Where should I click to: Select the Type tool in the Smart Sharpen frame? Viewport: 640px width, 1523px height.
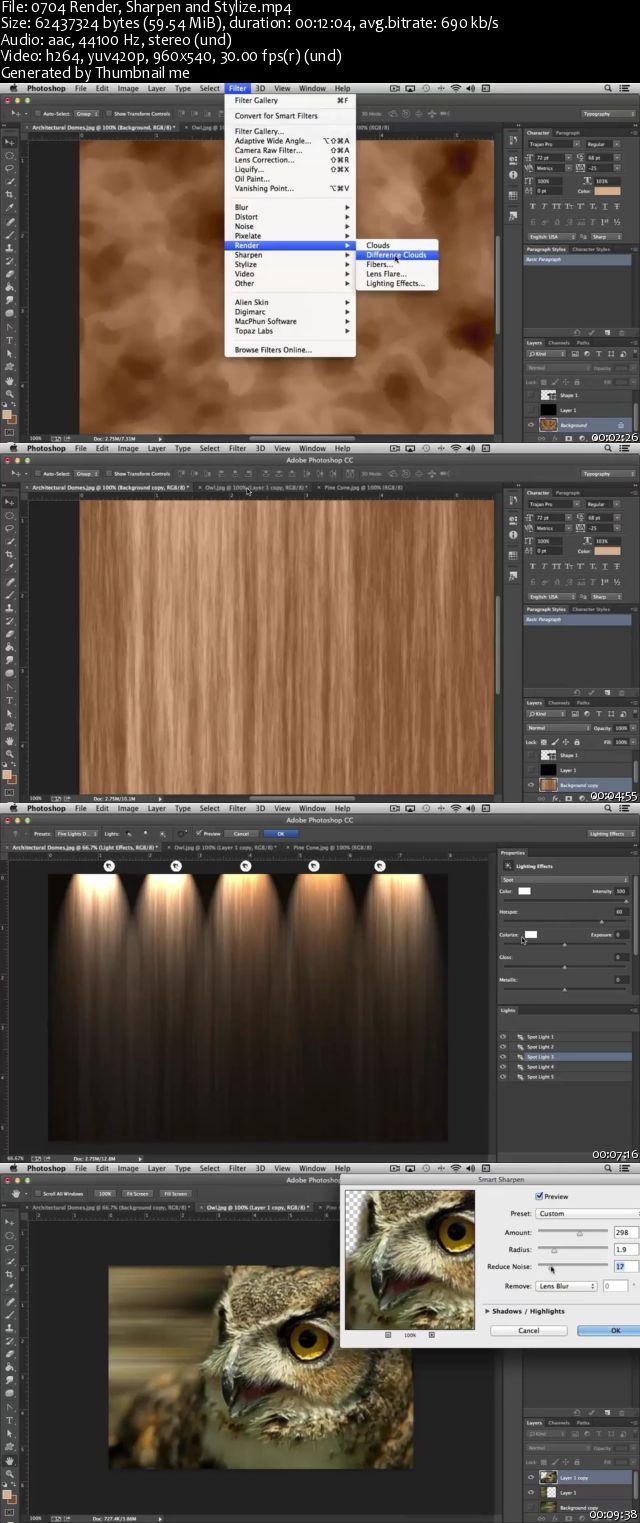(10, 1420)
